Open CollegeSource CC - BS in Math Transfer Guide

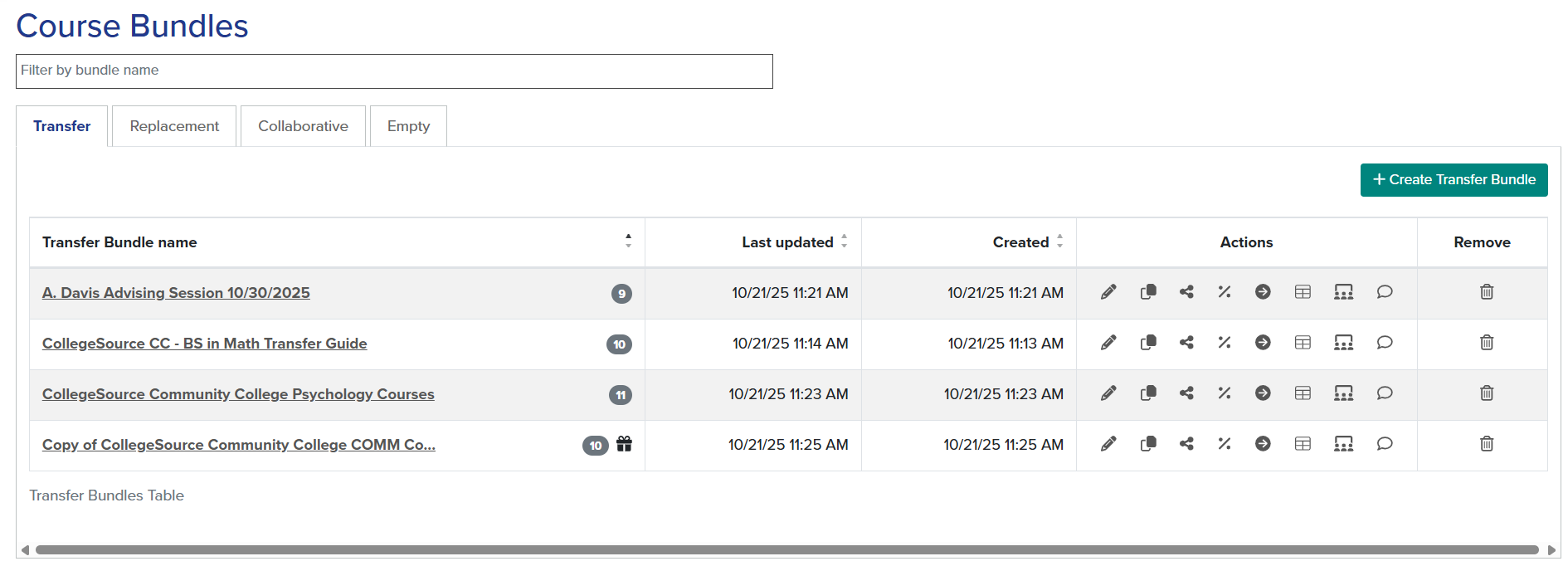[x=204, y=344]
